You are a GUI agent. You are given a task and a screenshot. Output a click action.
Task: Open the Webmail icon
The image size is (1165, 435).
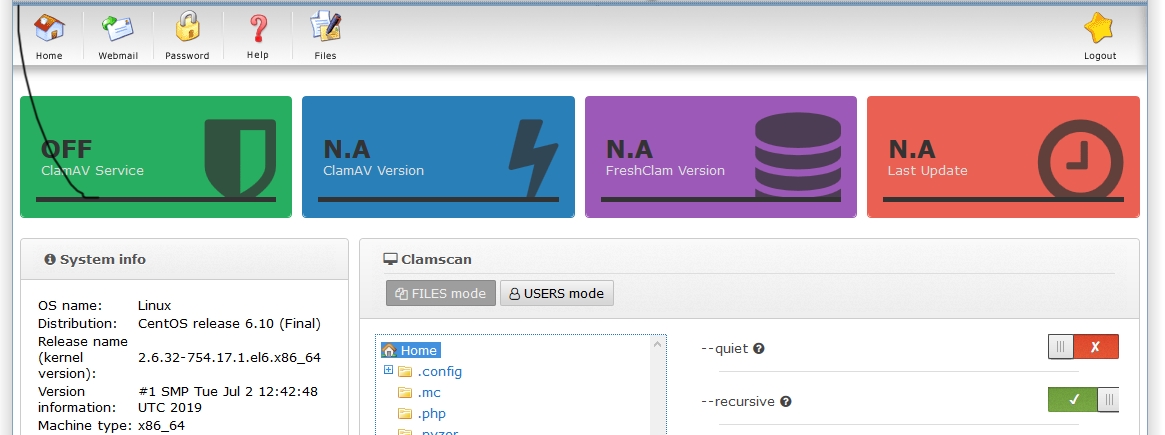coord(117,36)
